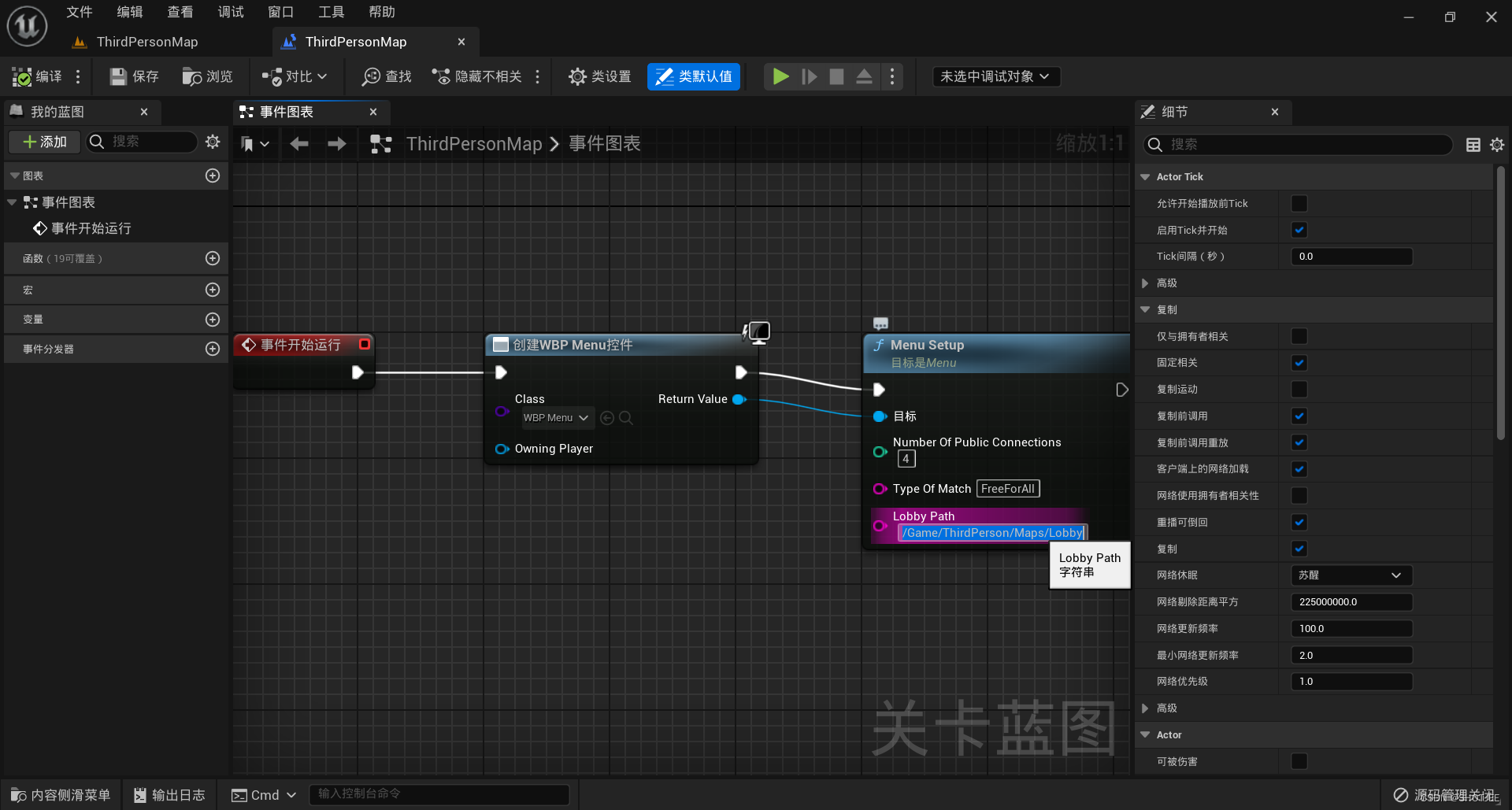Click comment bubble above Menu Setup node
The height and width of the screenshot is (810, 1512).
(x=880, y=323)
